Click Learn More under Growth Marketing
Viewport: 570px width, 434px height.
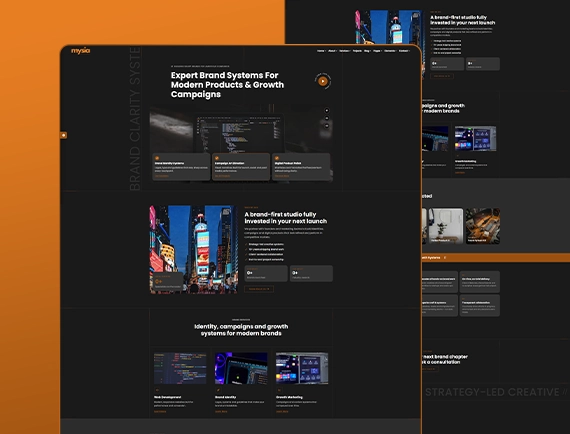[282, 411]
